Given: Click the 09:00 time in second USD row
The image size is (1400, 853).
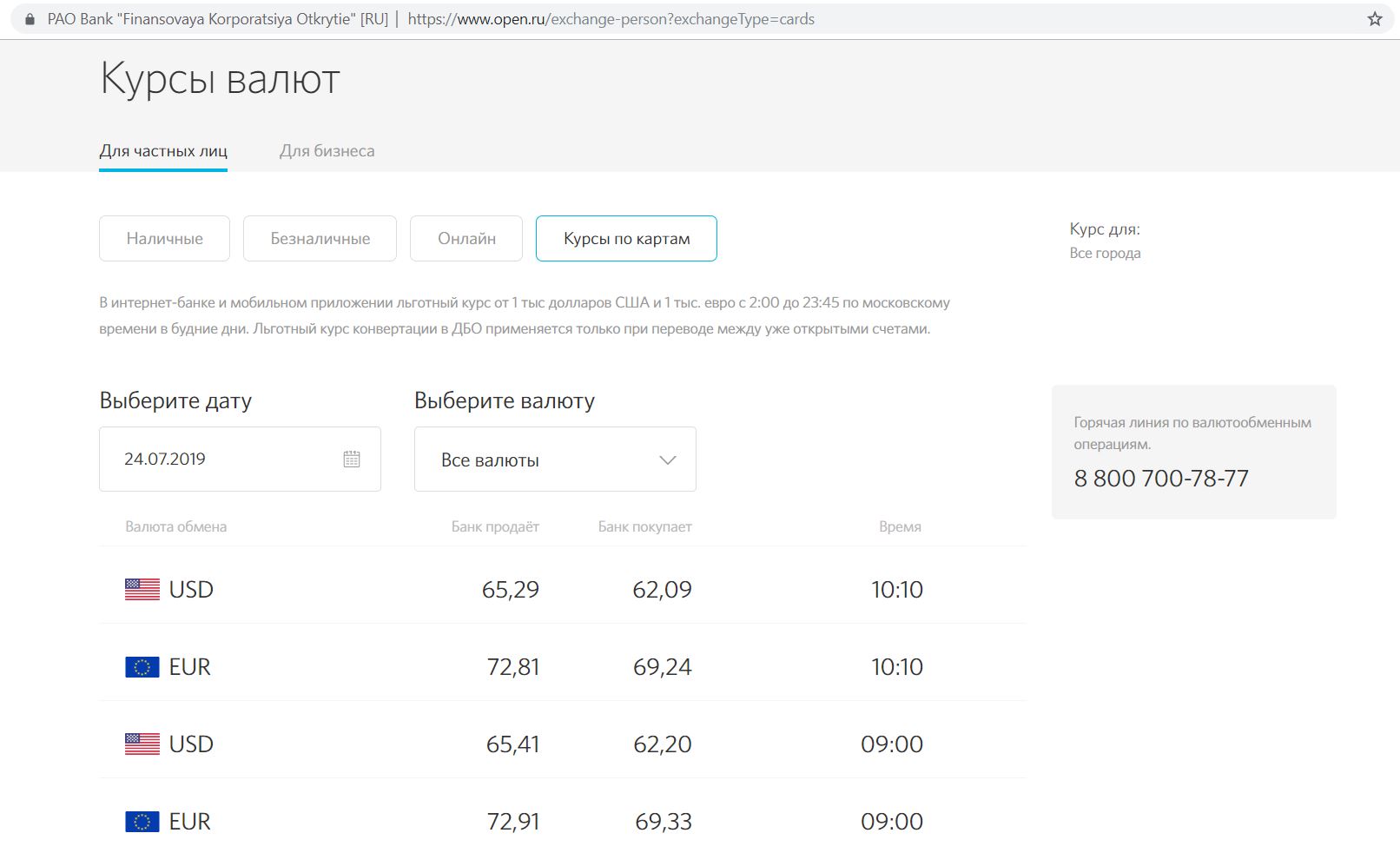Looking at the screenshot, I should click(x=892, y=744).
